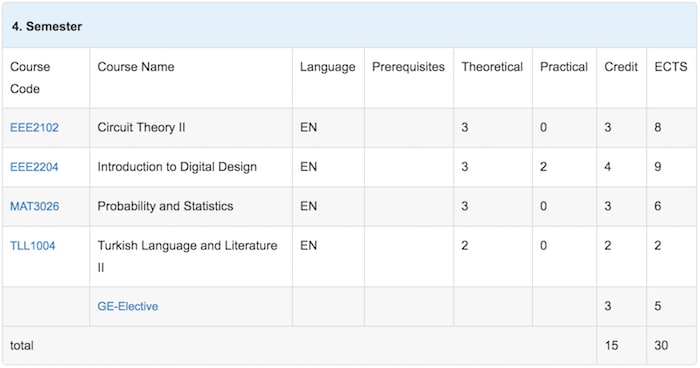This screenshot has width=700, height=368.
Task: Select the Practical column header
Action: [x=564, y=67]
